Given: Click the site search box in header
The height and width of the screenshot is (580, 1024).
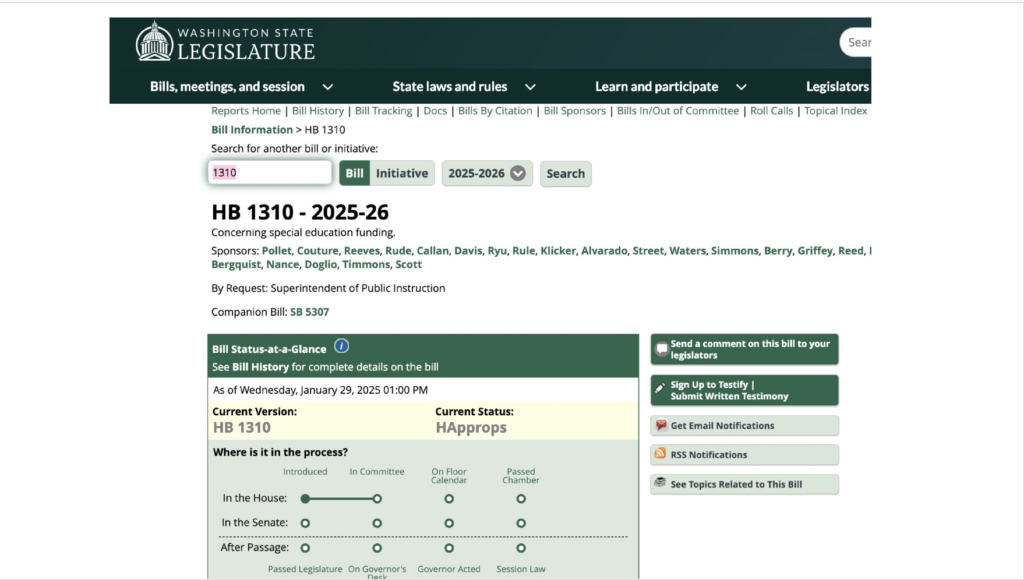Looking at the screenshot, I should 856,42.
